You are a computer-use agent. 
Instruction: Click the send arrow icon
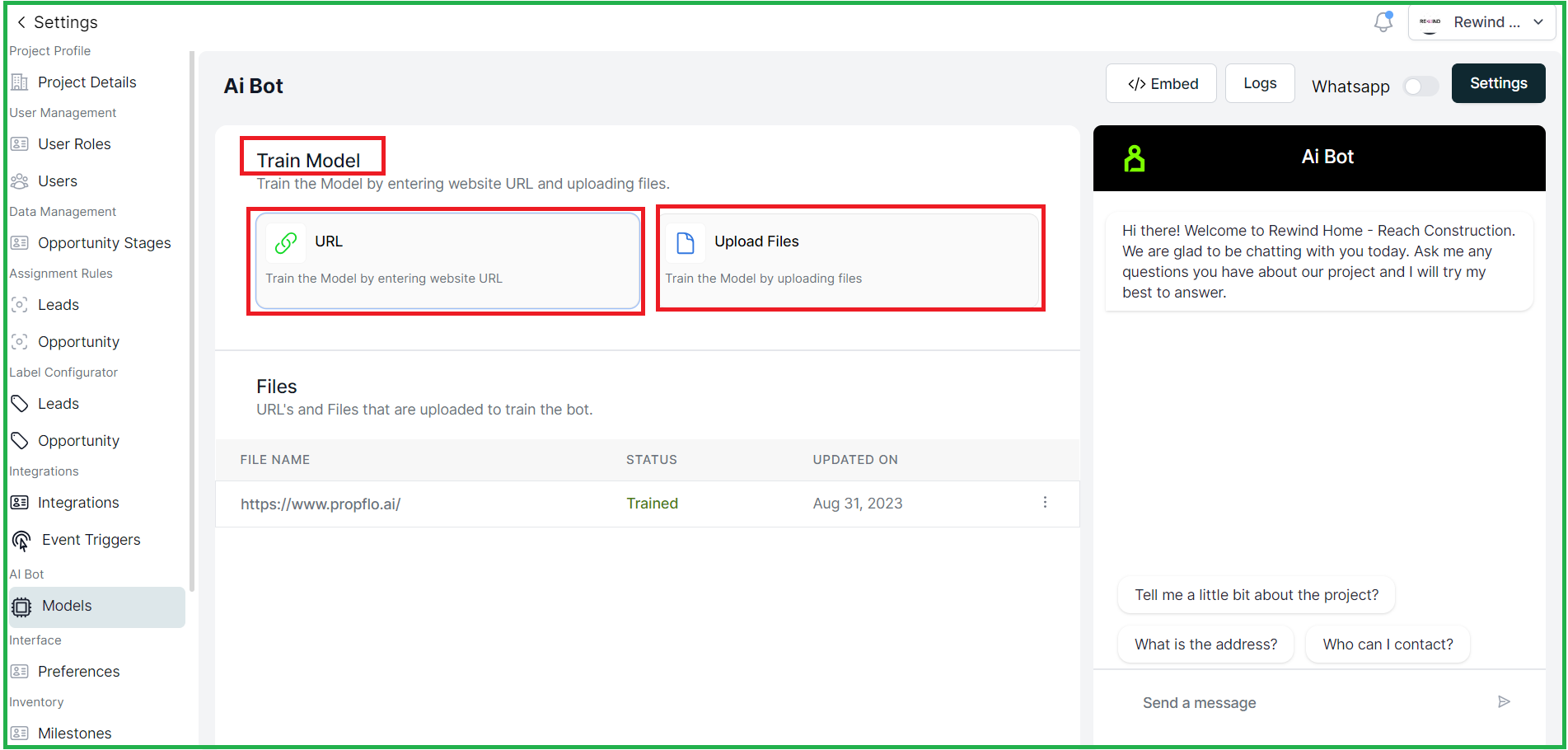1504,702
